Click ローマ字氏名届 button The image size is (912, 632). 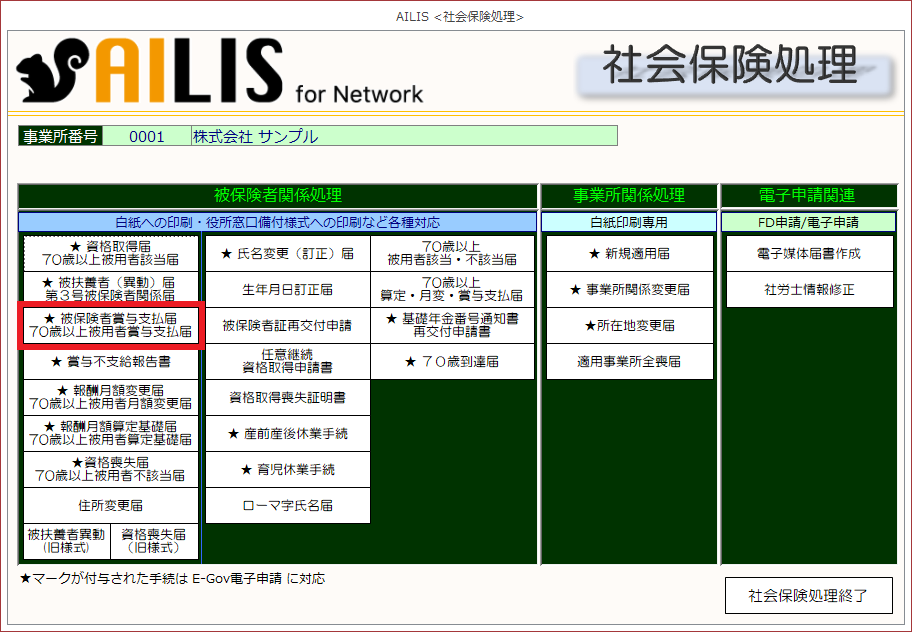click(287, 506)
